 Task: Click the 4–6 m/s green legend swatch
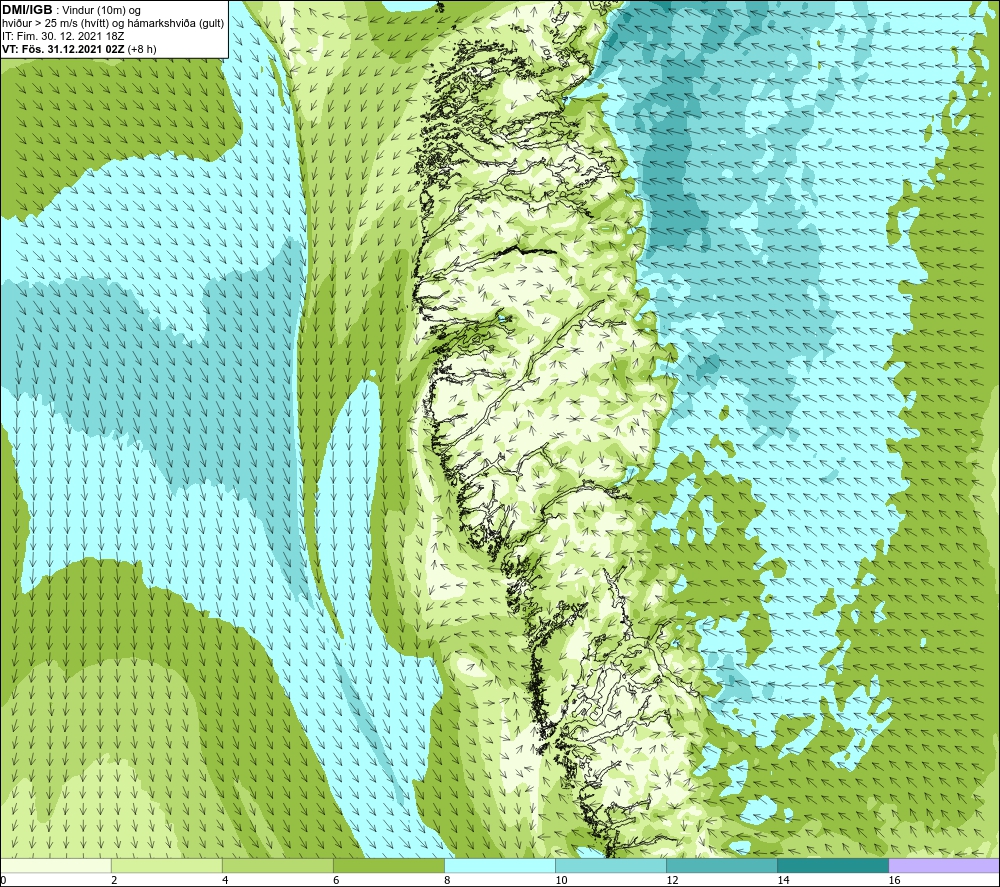pyautogui.click(x=278, y=865)
